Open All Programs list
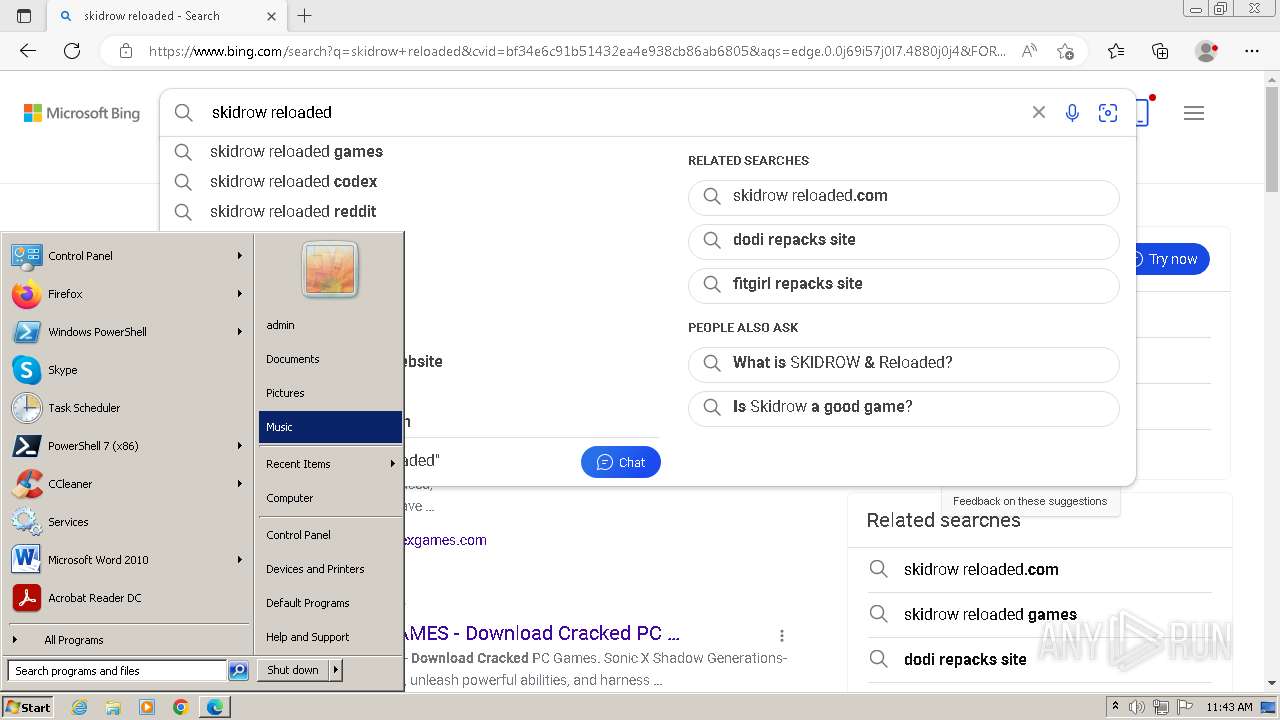 coord(128,640)
